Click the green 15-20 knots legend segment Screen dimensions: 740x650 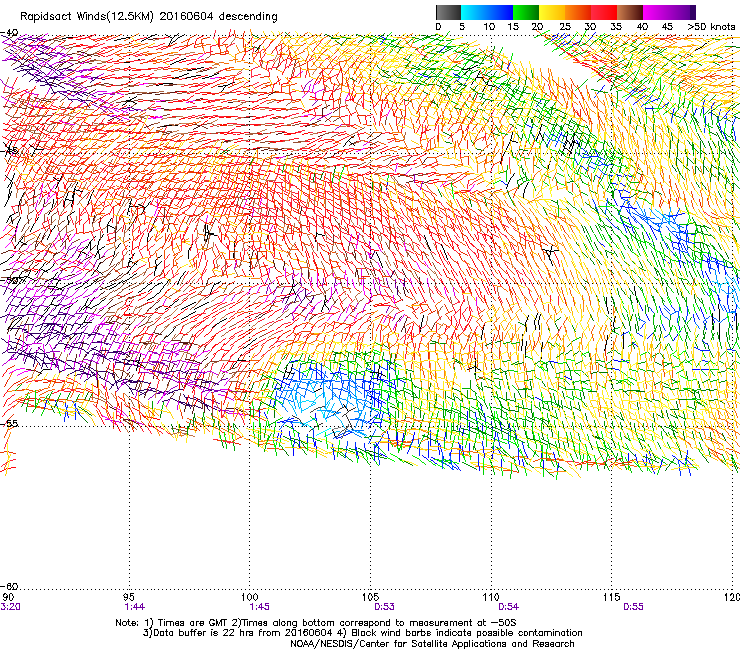pos(526,12)
